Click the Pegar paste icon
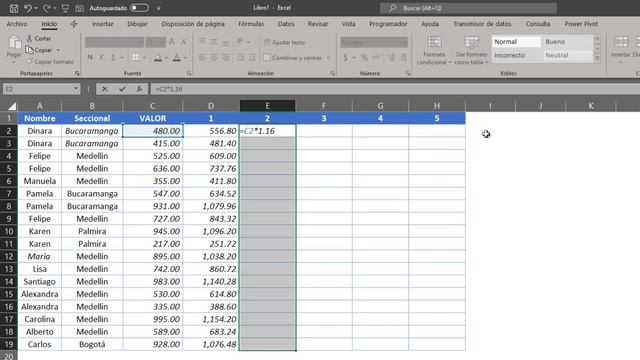Image resolution: width=640 pixels, height=360 pixels. (14, 43)
